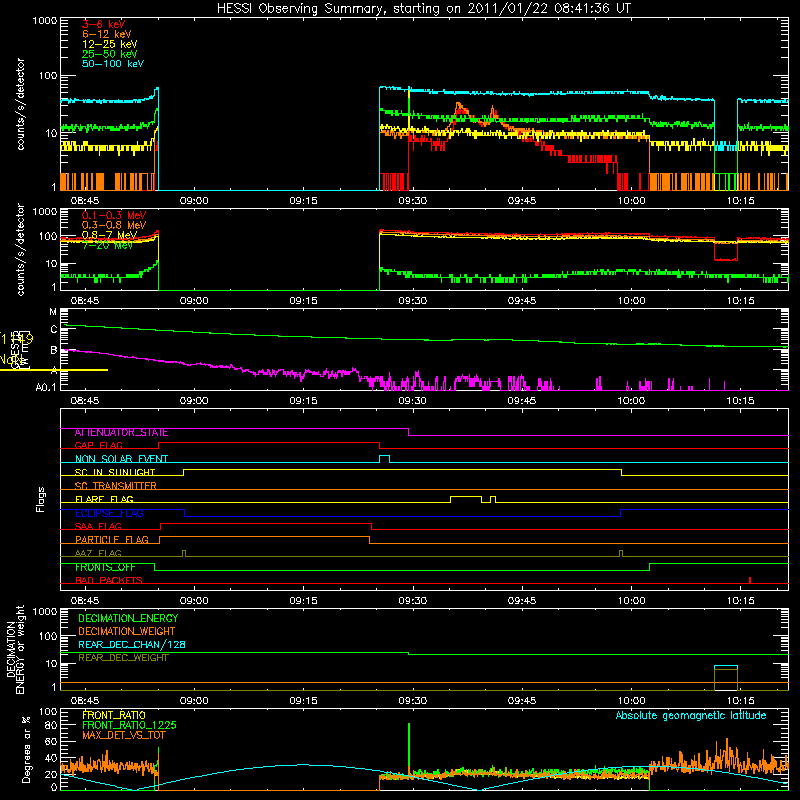Click the "10:00" tick under the MeV panel
The image size is (800, 800).
631,301
